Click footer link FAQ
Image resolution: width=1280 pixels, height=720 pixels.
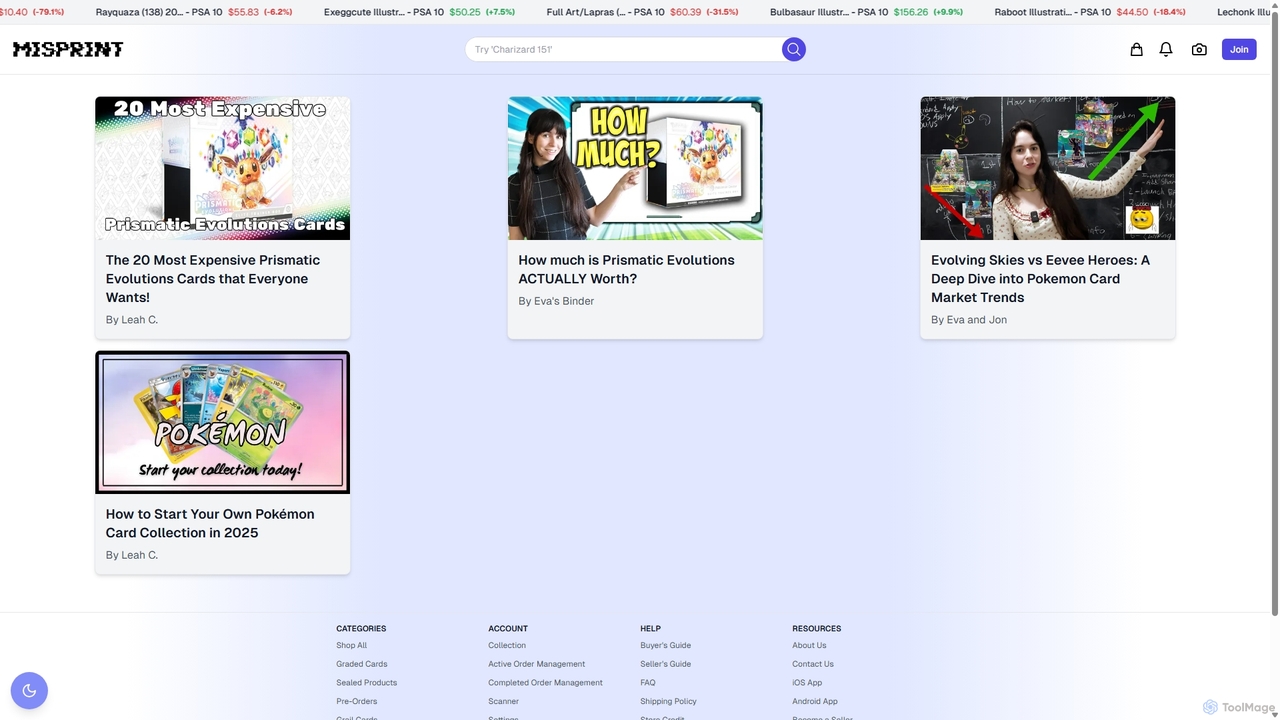click(648, 683)
